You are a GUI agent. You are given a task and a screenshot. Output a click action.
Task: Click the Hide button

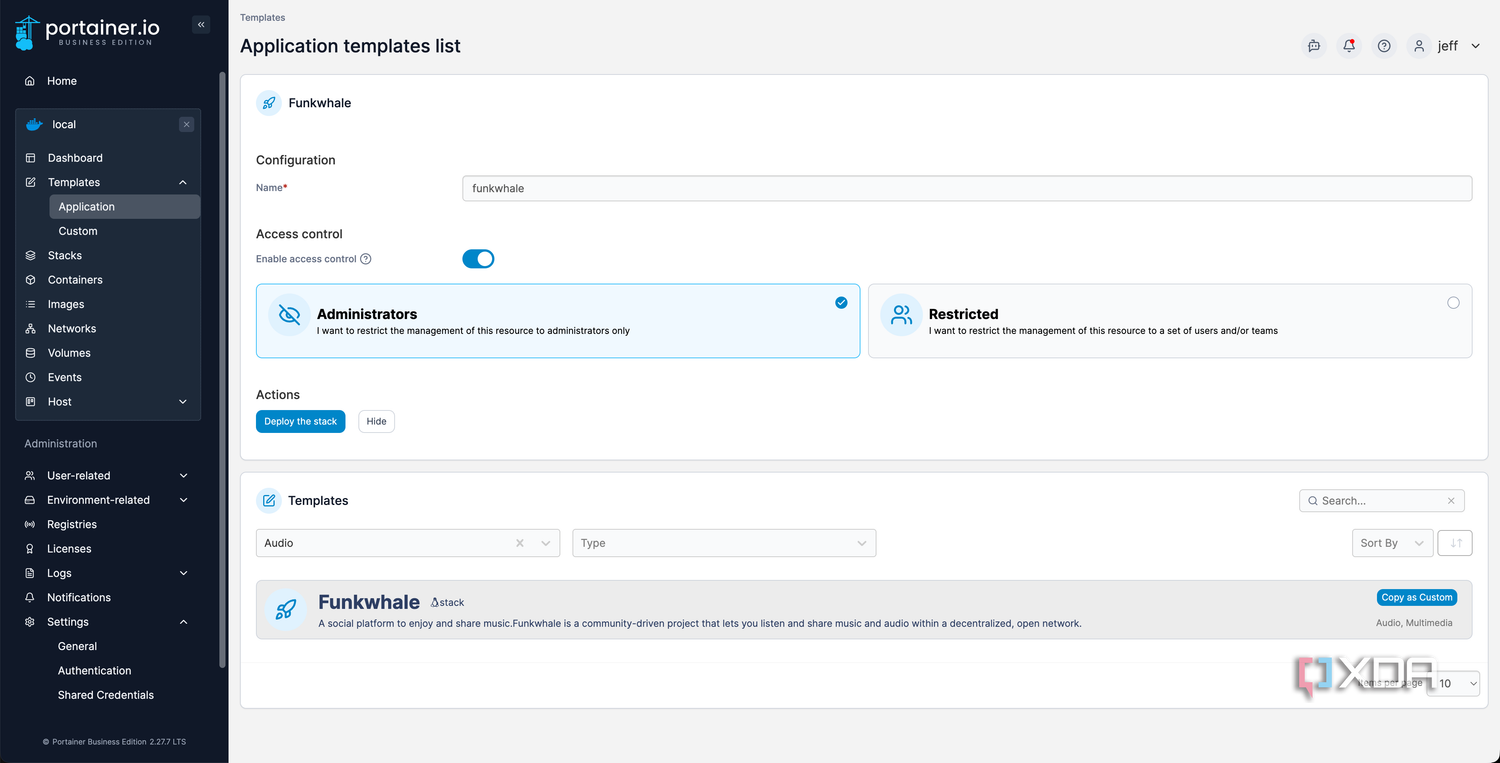[x=376, y=422]
